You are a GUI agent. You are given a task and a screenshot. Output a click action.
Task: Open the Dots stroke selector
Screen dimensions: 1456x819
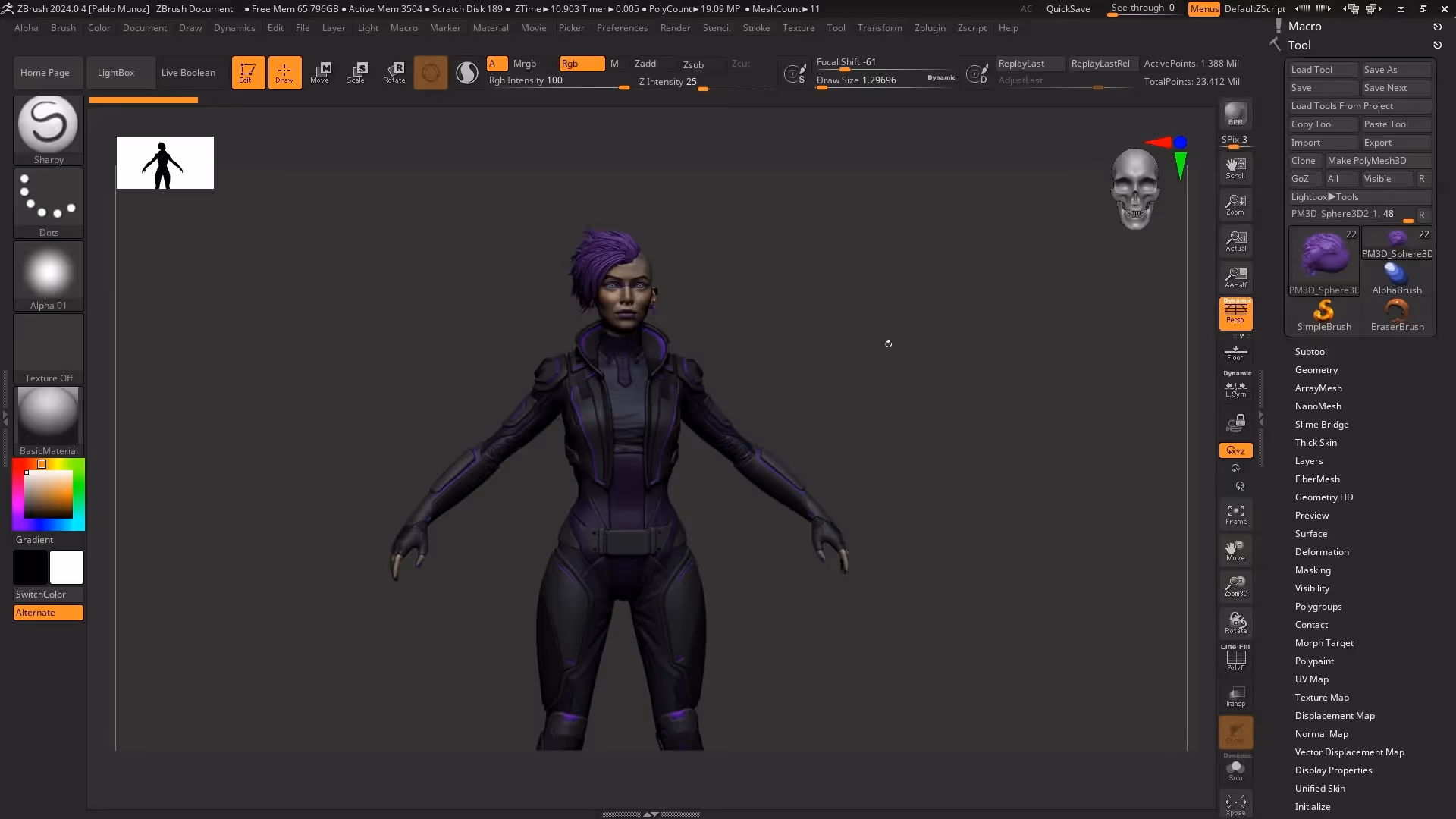tap(49, 202)
